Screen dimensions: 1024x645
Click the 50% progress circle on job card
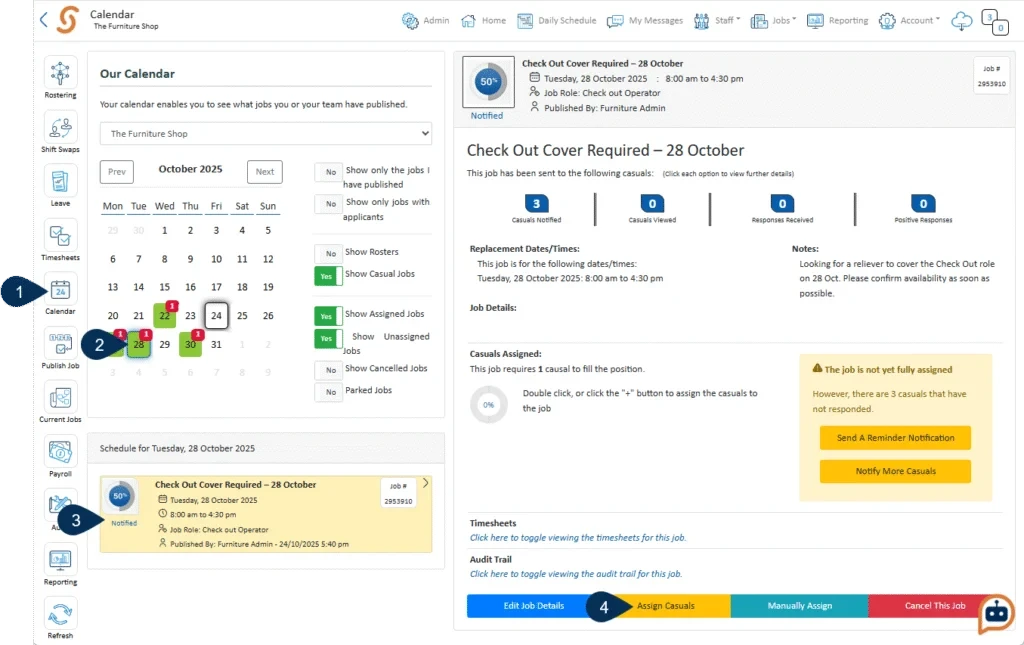(120, 496)
